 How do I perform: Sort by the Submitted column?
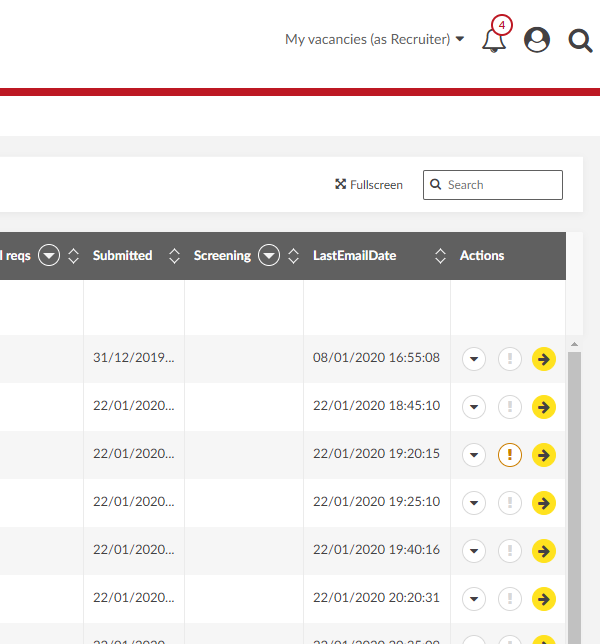[x=174, y=256]
